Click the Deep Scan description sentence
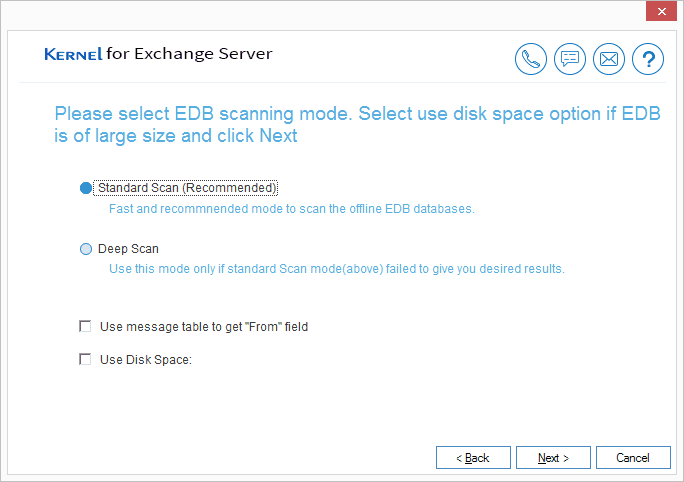Screen dimensions: 684x482 (x=336, y=269)
